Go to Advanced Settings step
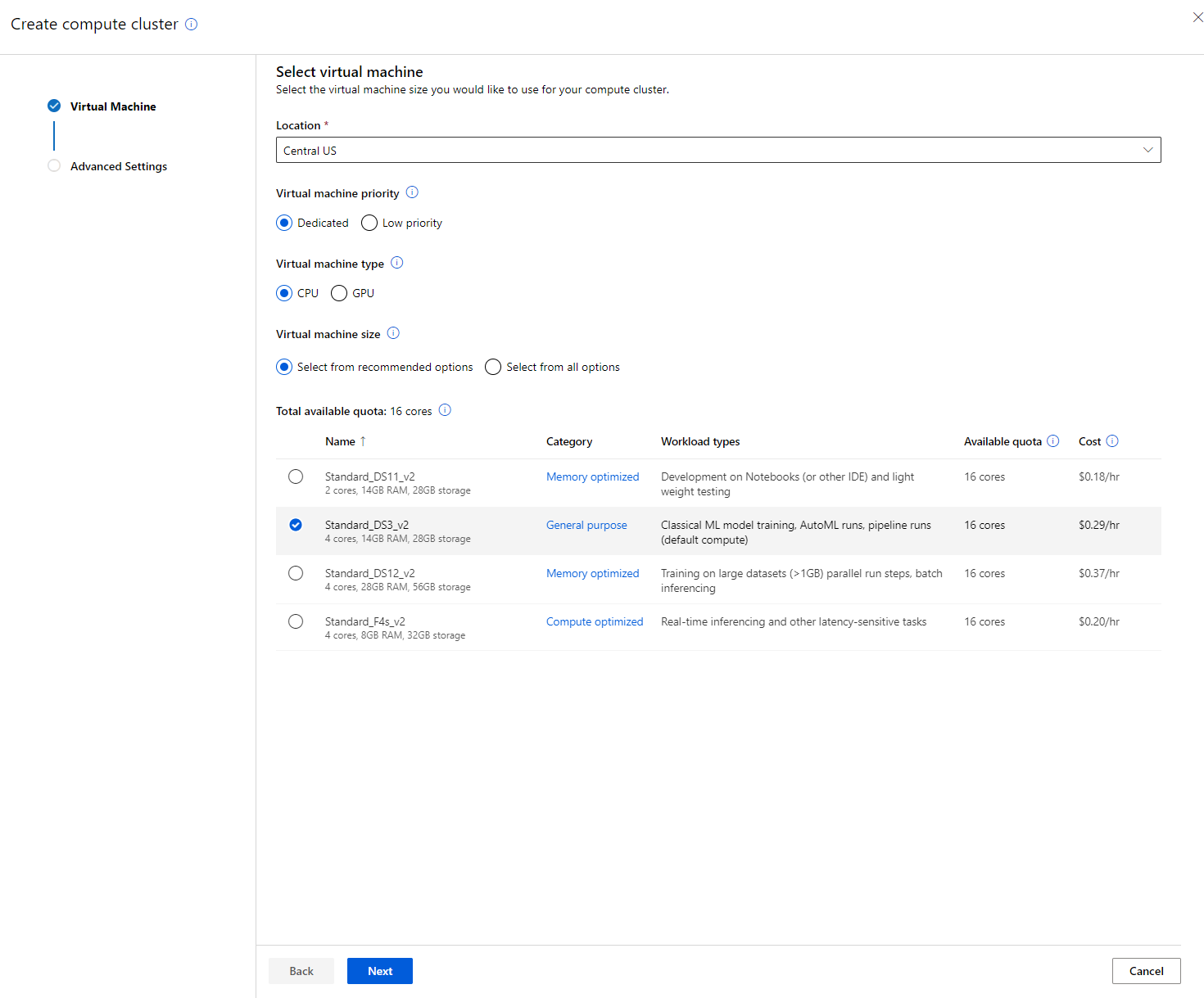 point(118,166)
